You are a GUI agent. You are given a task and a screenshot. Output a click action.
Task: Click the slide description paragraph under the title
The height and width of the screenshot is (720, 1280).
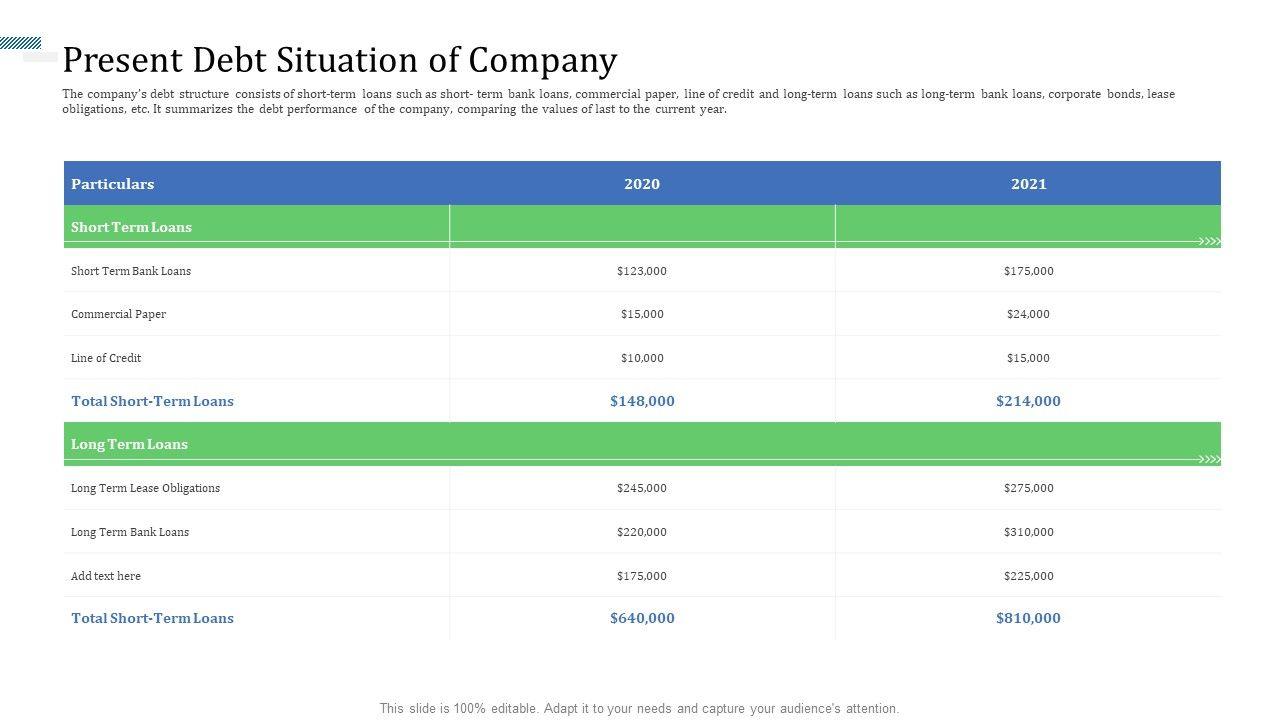[x=618, y=101]
